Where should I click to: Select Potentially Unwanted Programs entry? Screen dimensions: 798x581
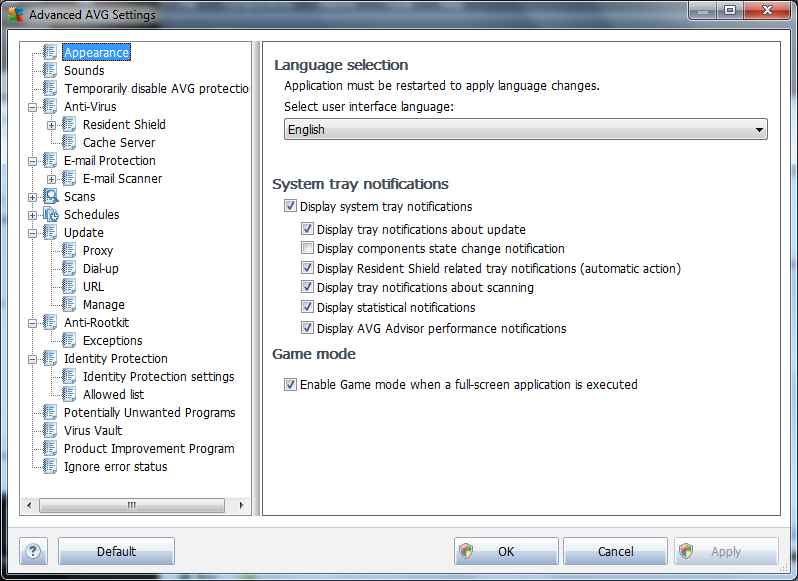click(150, 413)
